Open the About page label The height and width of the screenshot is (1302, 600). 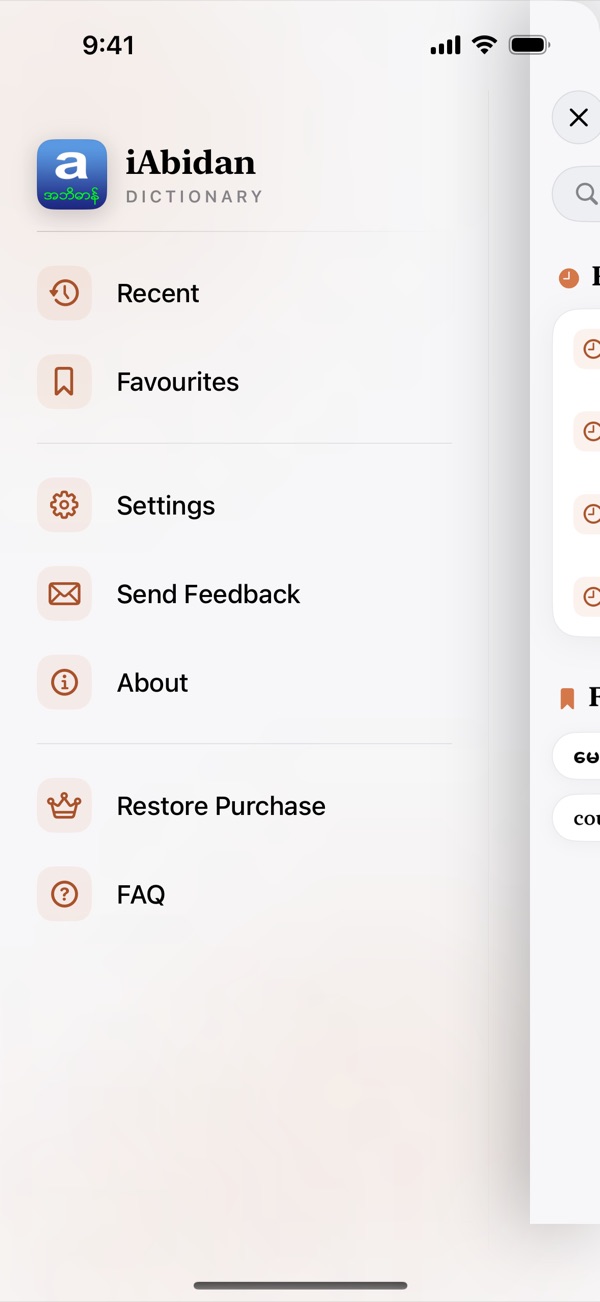coord(152,682)
